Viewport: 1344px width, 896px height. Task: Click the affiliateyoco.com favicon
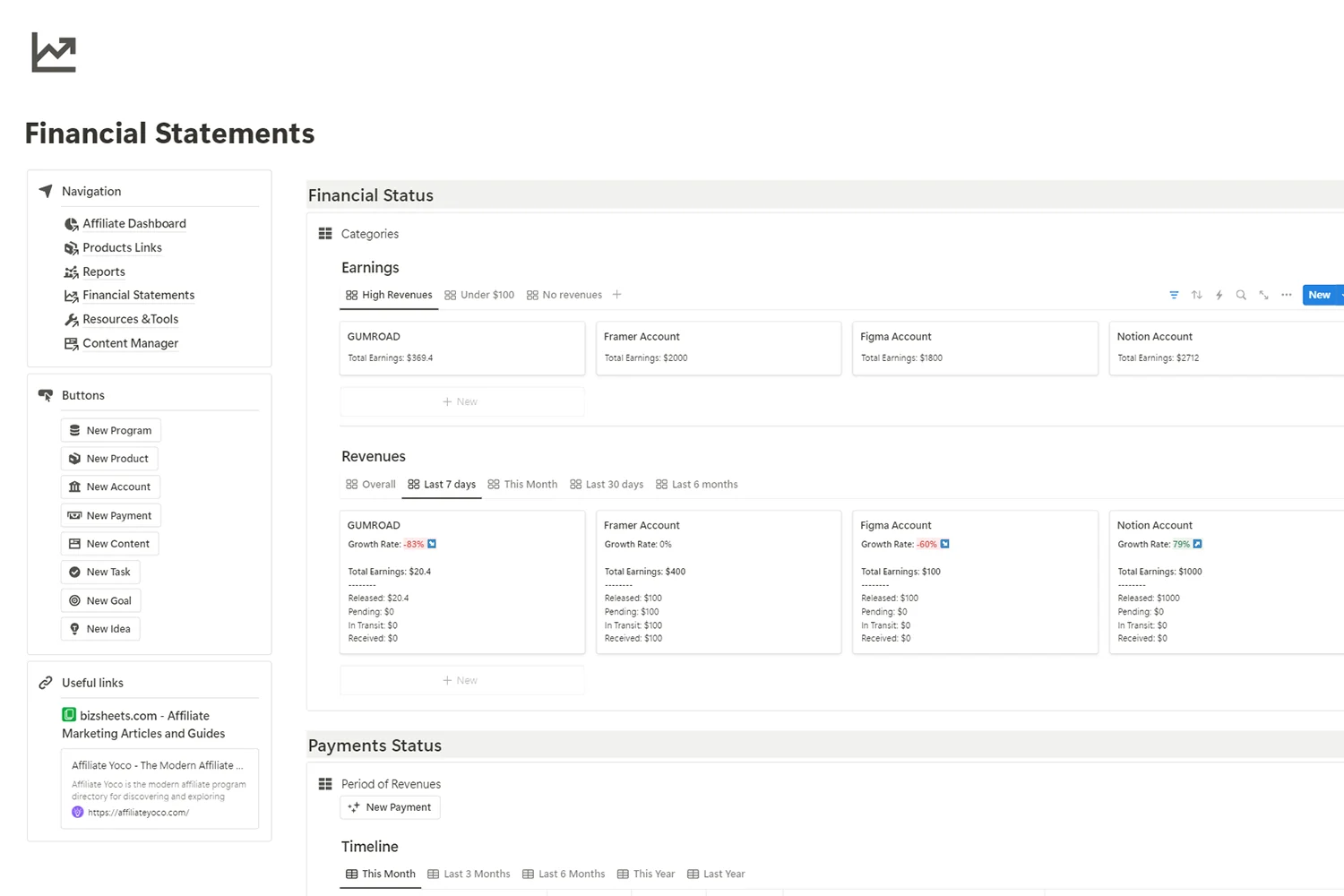pyautogui.click(x=78, y=812)
